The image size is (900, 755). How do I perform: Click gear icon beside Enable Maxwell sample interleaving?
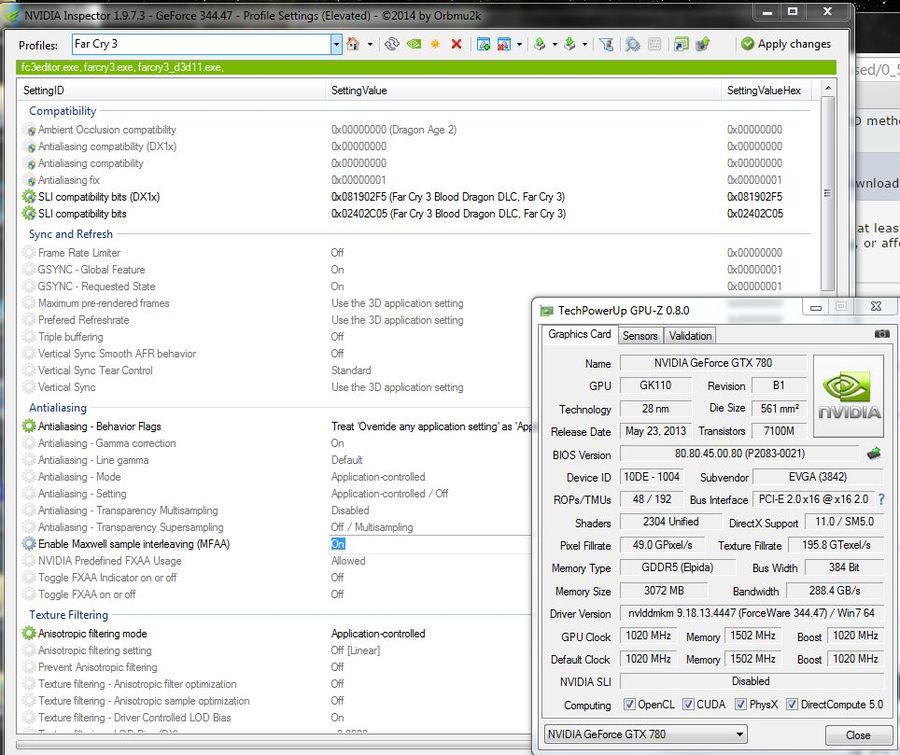click(x=29, y=544)
